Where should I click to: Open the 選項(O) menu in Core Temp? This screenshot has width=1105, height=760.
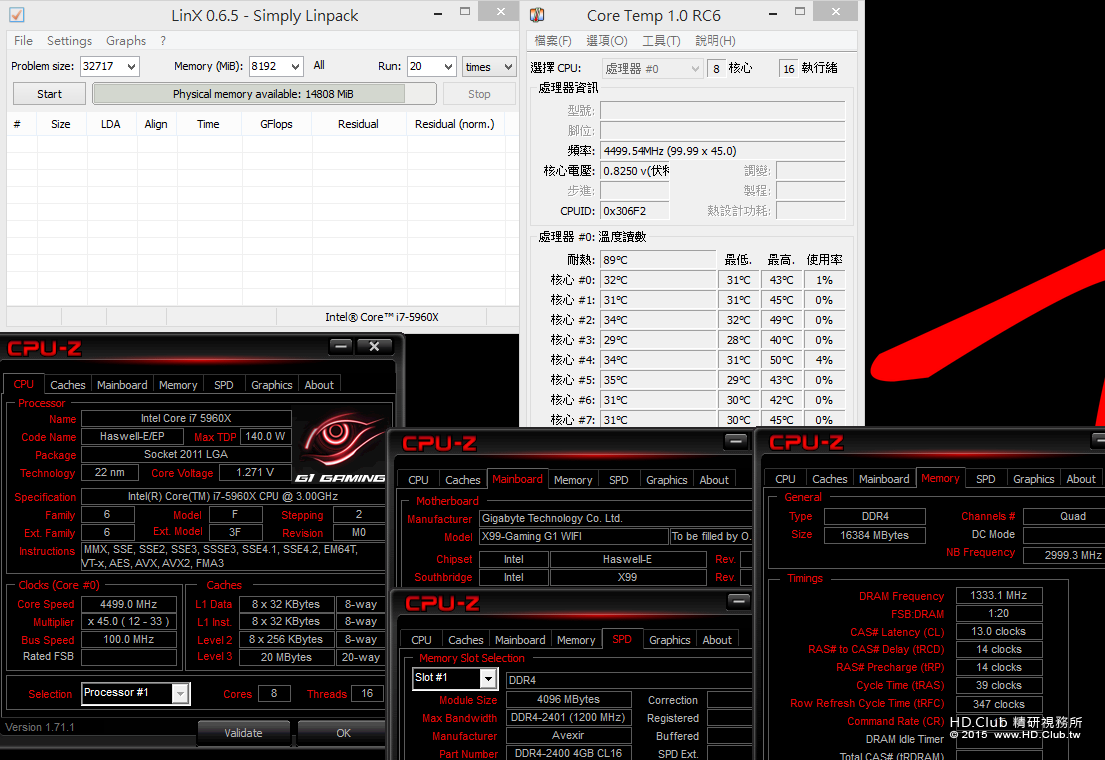(x=607, y=41)
